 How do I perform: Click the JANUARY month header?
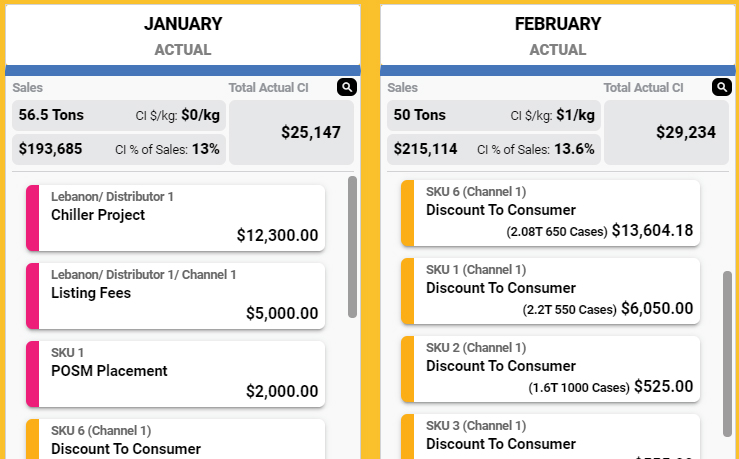tap(183, 24)
